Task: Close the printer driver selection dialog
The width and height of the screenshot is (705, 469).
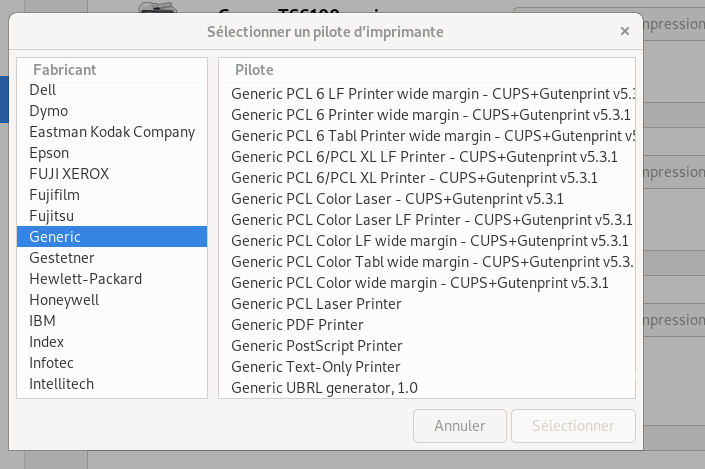Action: pos(625,31)
